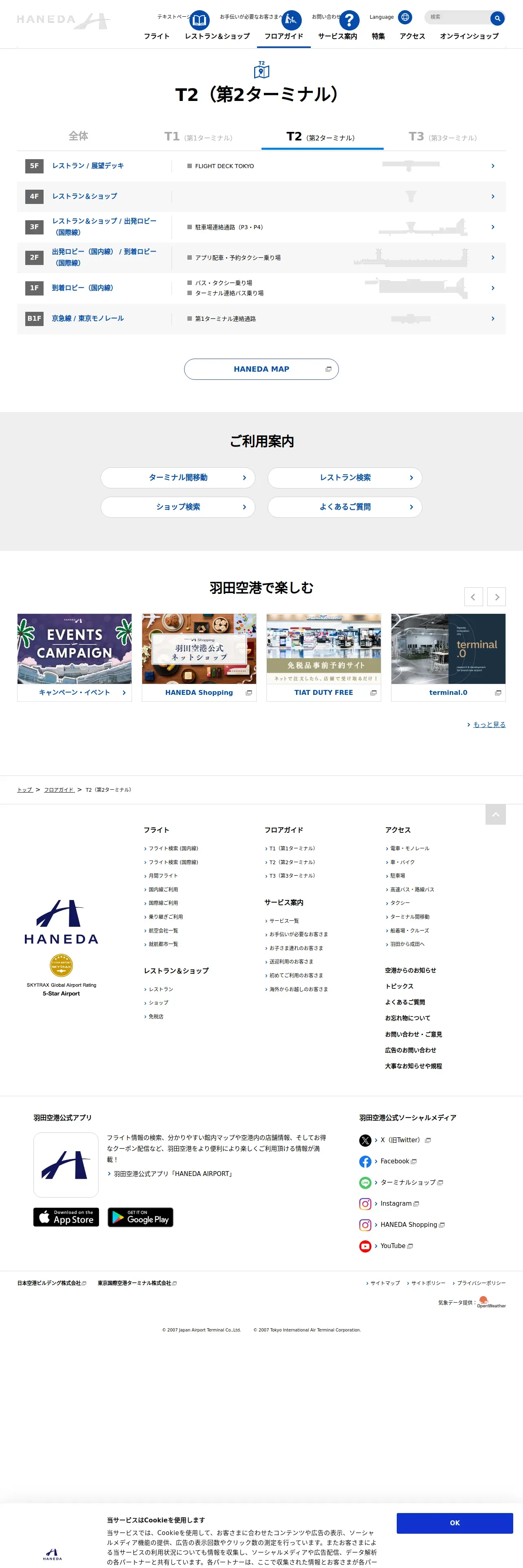Open フライト検索 (国内線) footer link
The image size is (523, 1568).
(x=174, y=849)
